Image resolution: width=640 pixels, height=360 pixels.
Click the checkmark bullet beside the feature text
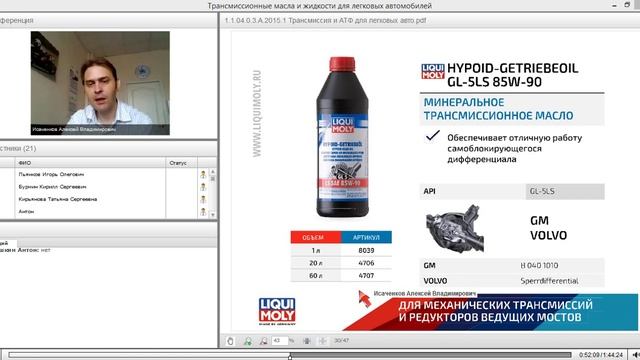(432, 136)
